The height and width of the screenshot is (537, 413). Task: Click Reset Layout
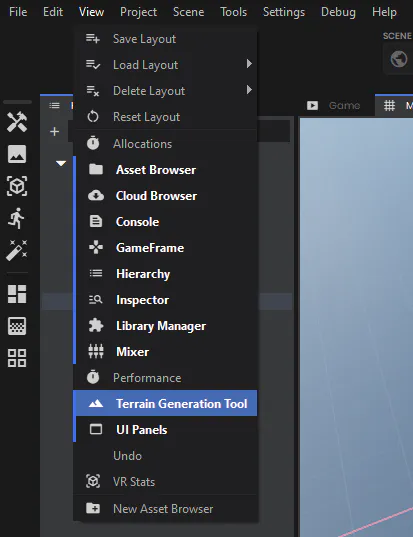click(x=165, y=117)
